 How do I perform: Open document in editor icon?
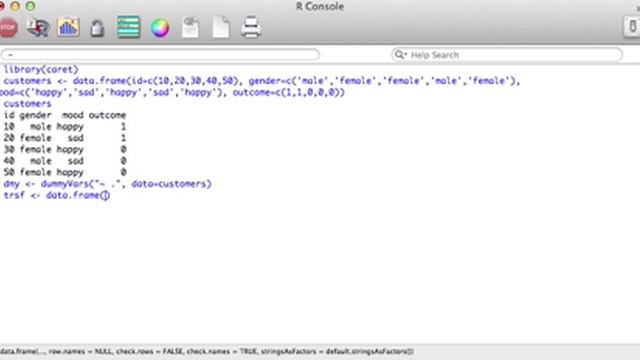(190, 27)
